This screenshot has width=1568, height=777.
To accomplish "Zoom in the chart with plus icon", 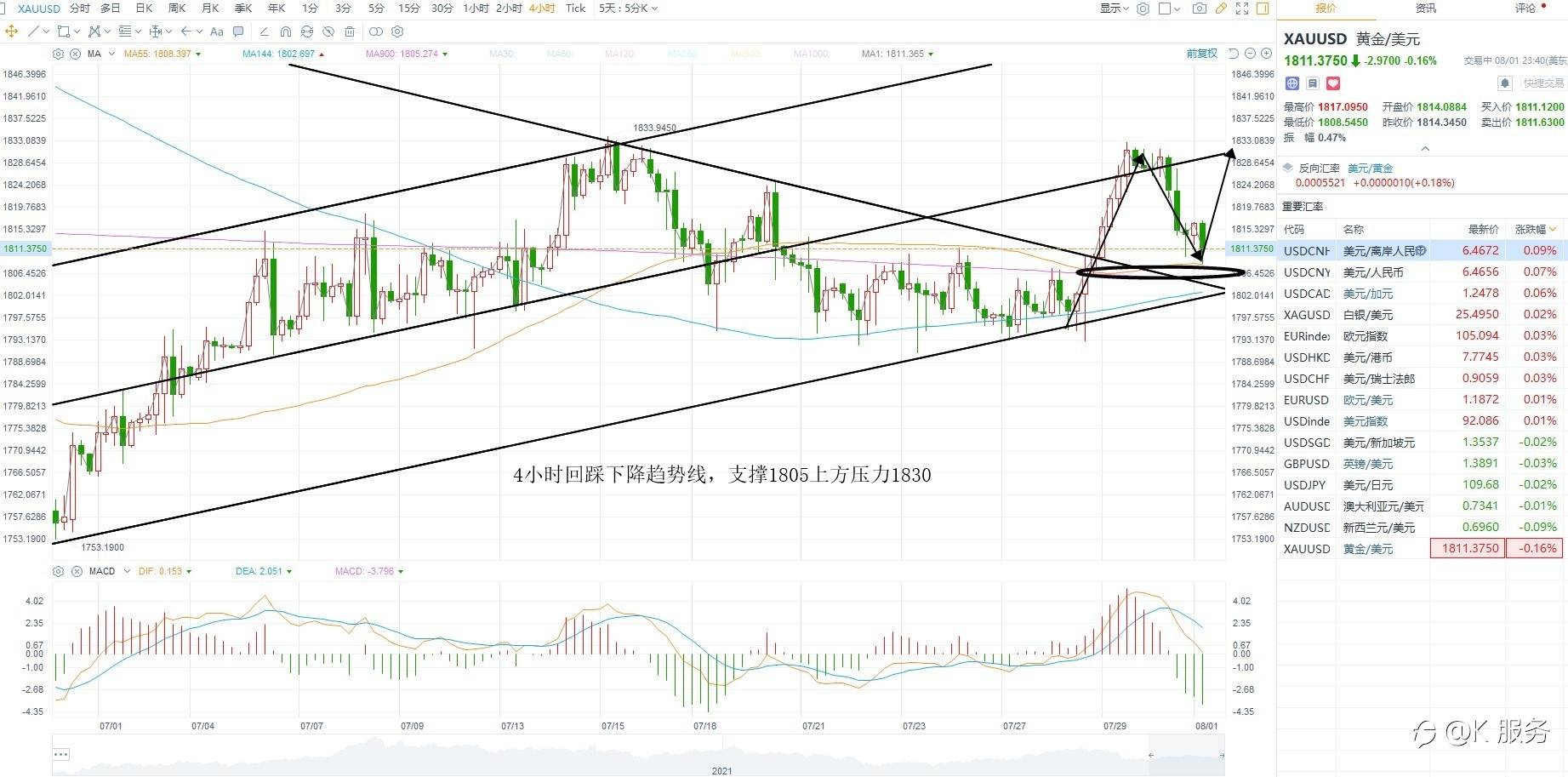I will pyautogui.click(x=1266, y=54).
